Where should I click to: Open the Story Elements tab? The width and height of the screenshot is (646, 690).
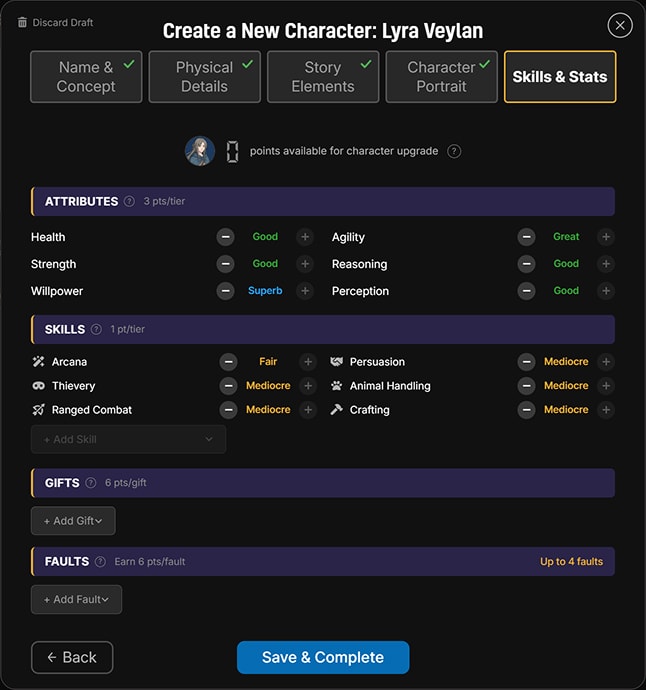click(323, 77)
